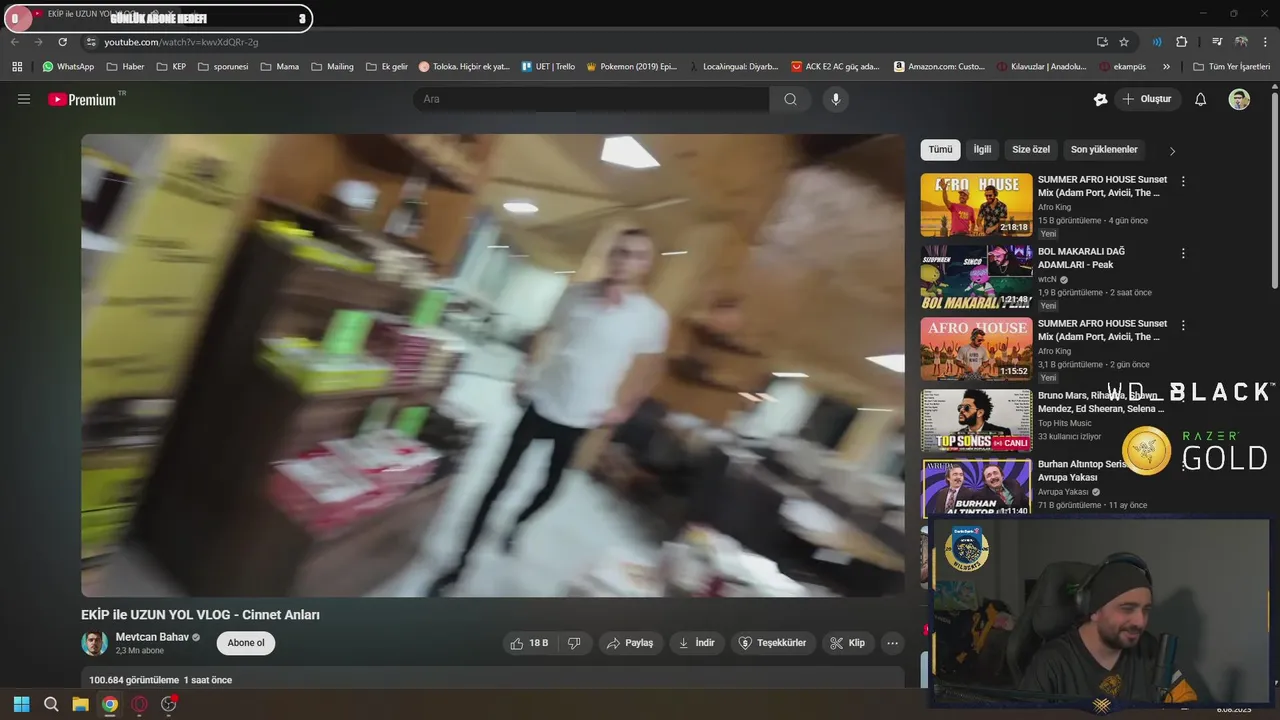Click the Ara search input field
The image size is (1280, 720).
591,99
